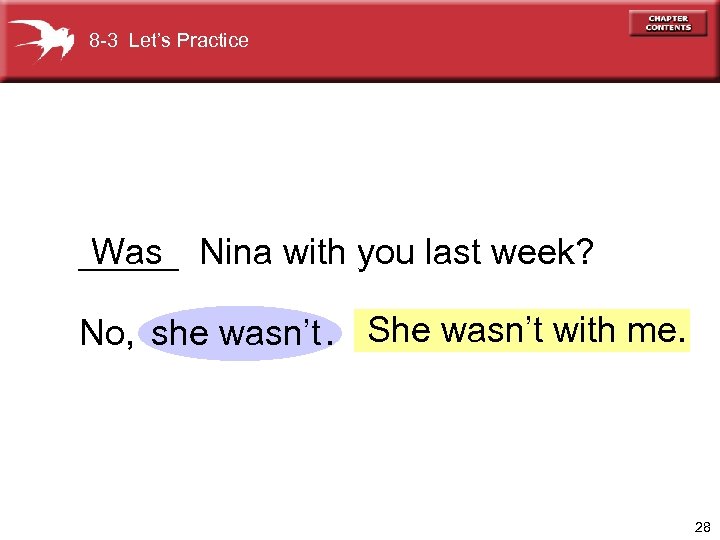Click the period after the blue oval
Screen dimensions: 720x540
click(x=330, y=340)
